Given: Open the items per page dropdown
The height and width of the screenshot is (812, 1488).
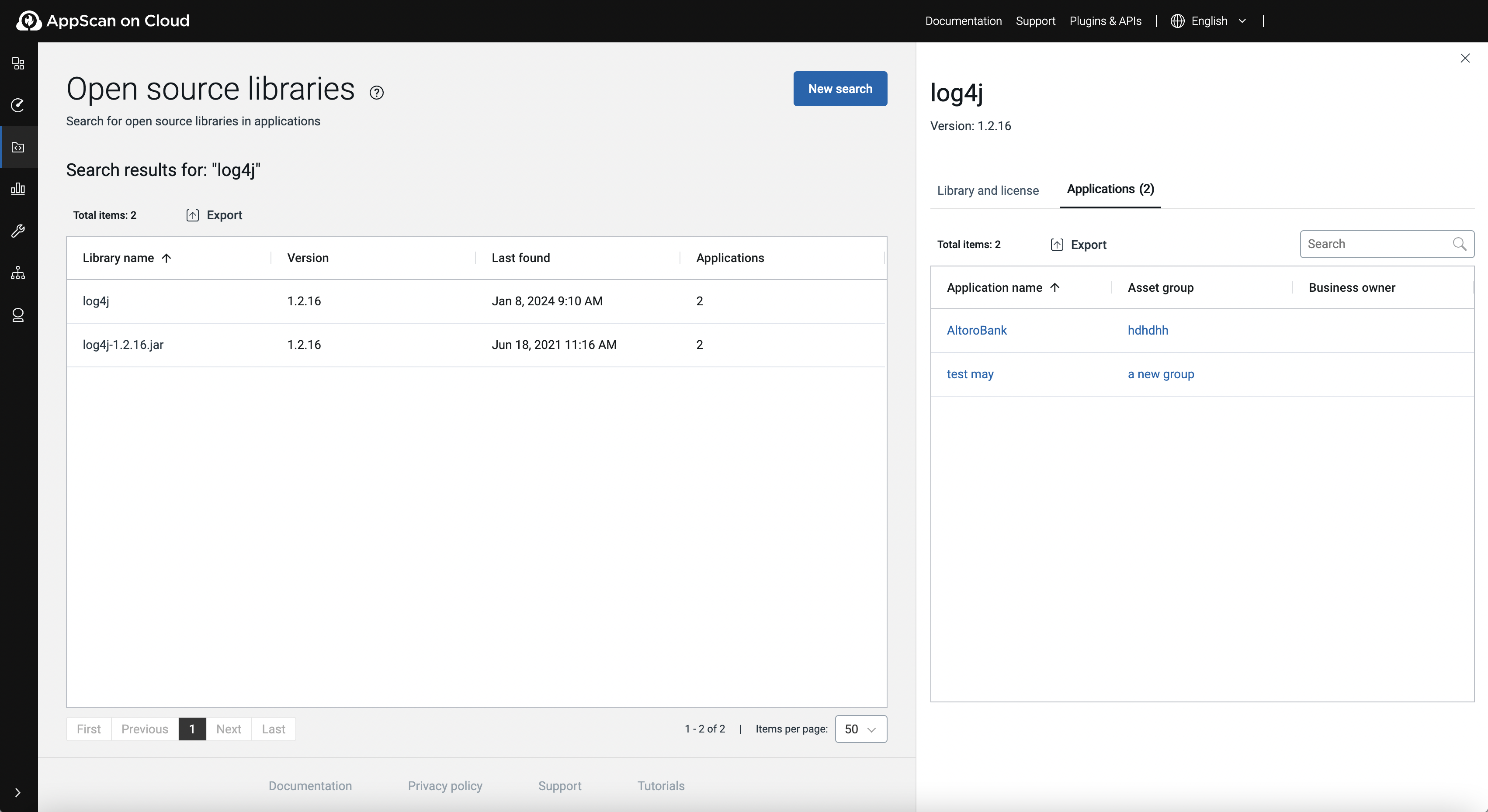Looking at the screenshot, I should [860, 729].
